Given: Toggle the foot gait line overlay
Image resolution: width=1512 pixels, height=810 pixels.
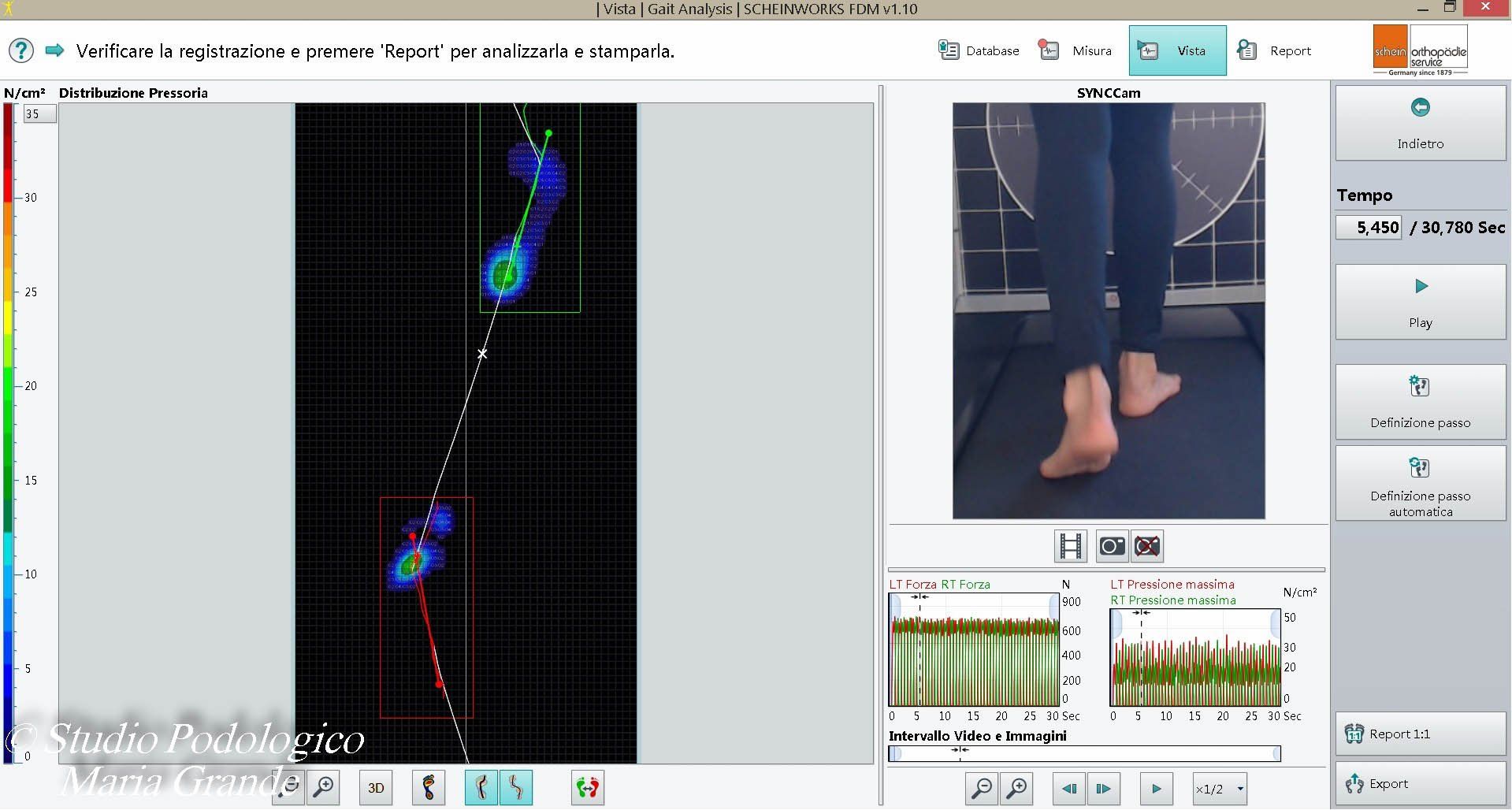Looking at the screenshot, I should pos(481,787).
